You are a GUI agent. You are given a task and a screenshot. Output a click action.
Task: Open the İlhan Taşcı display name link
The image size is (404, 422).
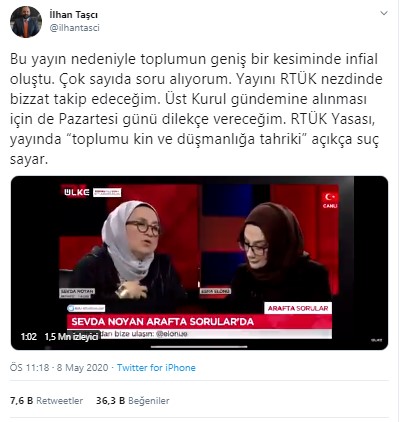(x=73, y=15)
